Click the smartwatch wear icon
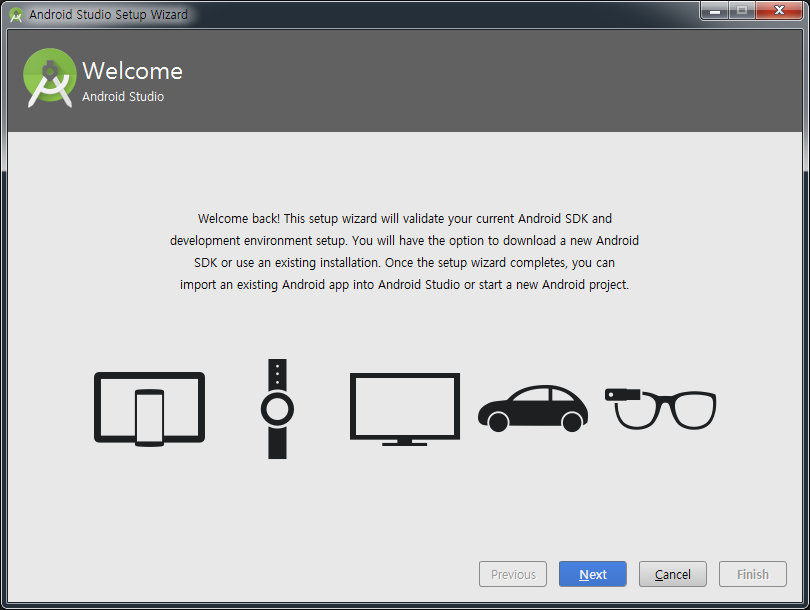Viewport: 810px width, 610px height. click(x=277, y=409)
